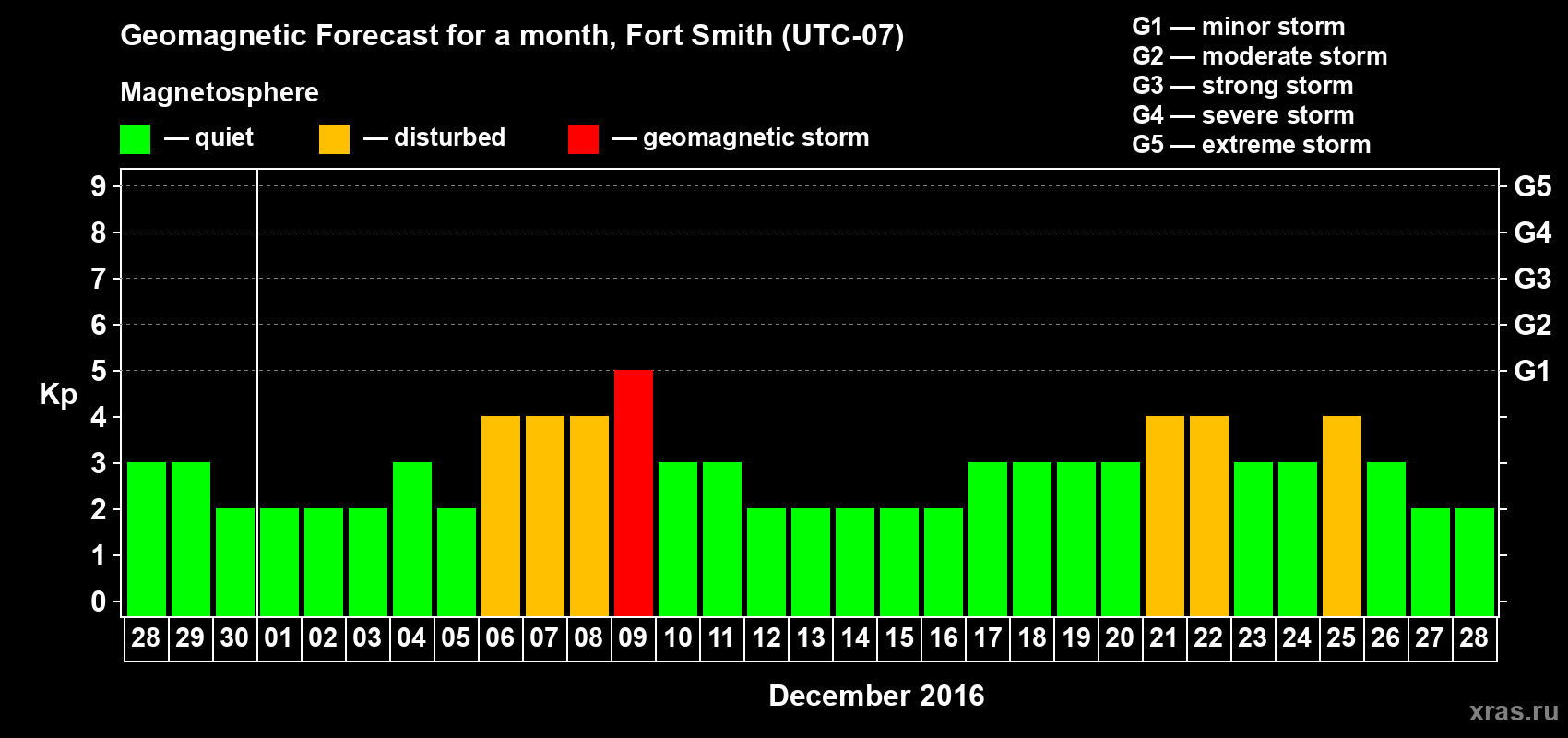Click the green quiet legend swatch

click(x=136, y=139)
